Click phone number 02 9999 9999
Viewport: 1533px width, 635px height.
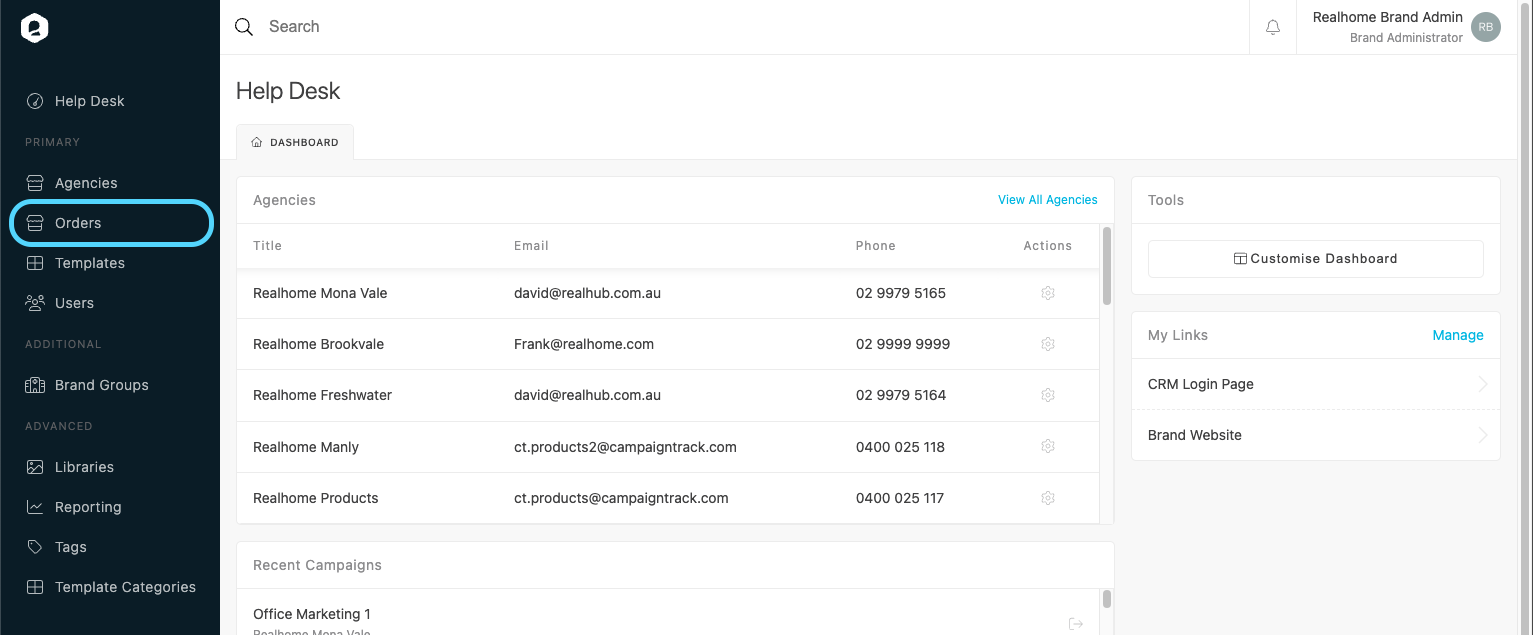point(903,344)
